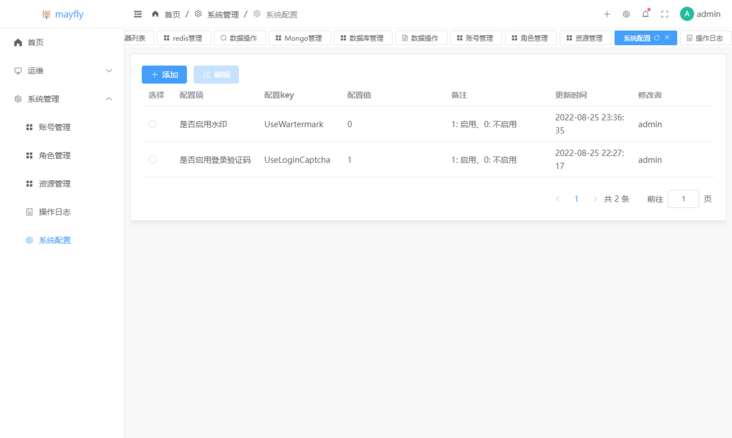Click the page number jump input field
This screenshot has height=438, width=732.
[683, 199]
